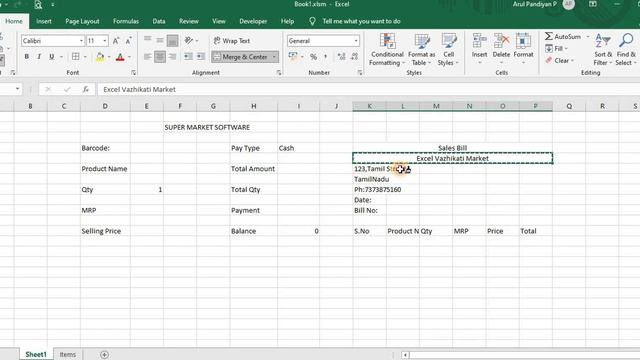Screen dimensions: 640x360
Task: Apply the fill color bucket
Action: click(x=100, y=57)
